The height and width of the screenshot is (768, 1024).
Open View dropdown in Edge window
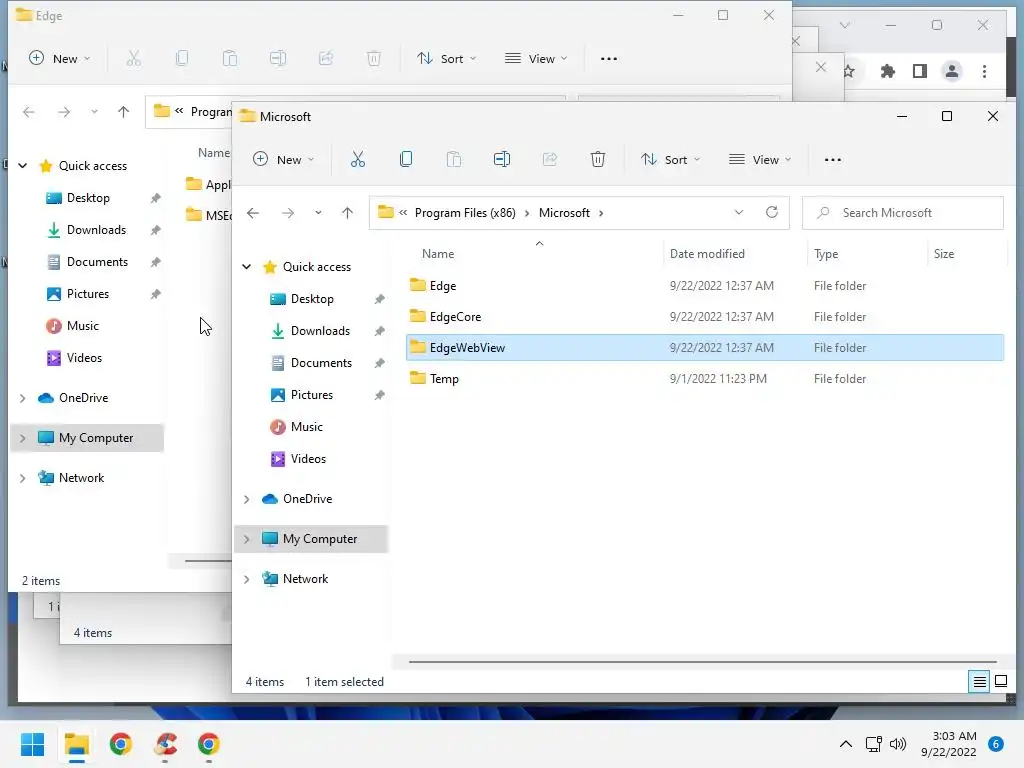(536, 59)
